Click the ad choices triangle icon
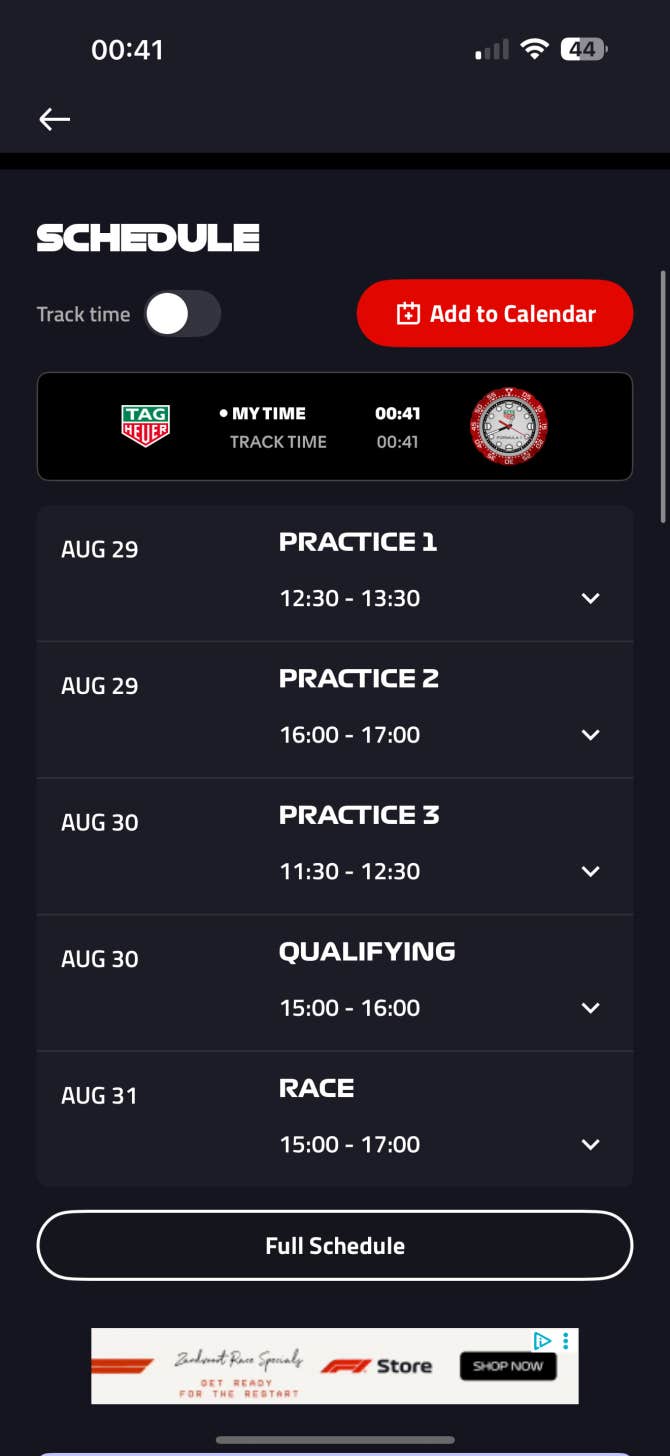Image resolution: width=670 pixels, height=1456 pixels. tap(543, 1341)
